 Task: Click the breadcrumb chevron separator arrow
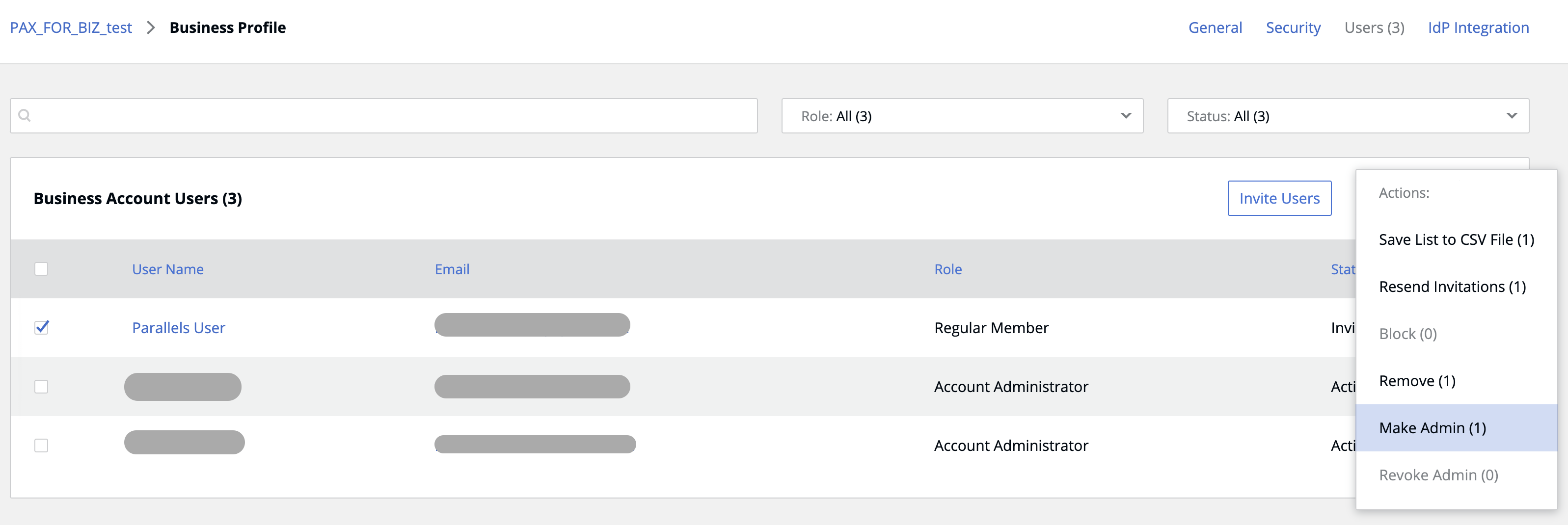[151, 28]
